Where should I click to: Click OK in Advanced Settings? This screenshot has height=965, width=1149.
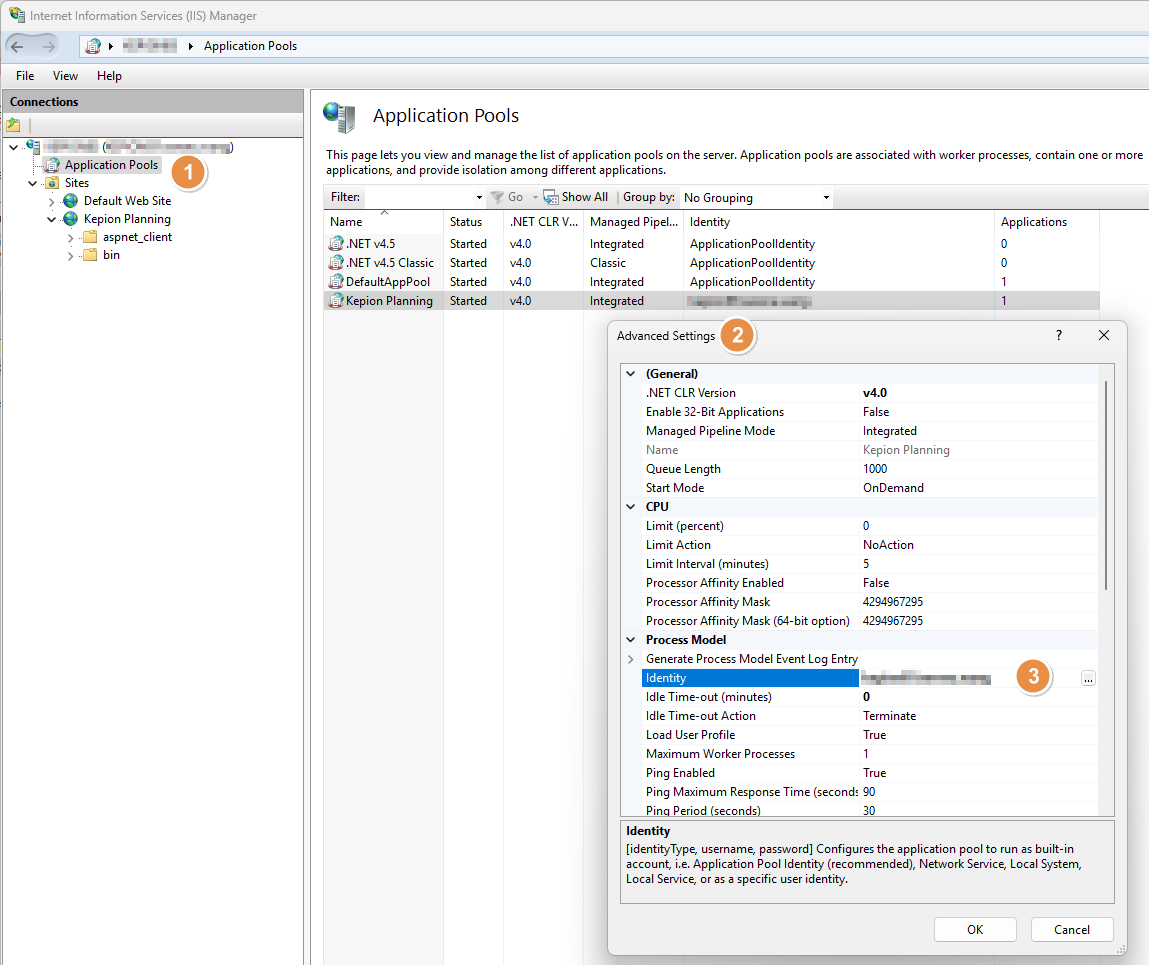[x=974, y=929]
